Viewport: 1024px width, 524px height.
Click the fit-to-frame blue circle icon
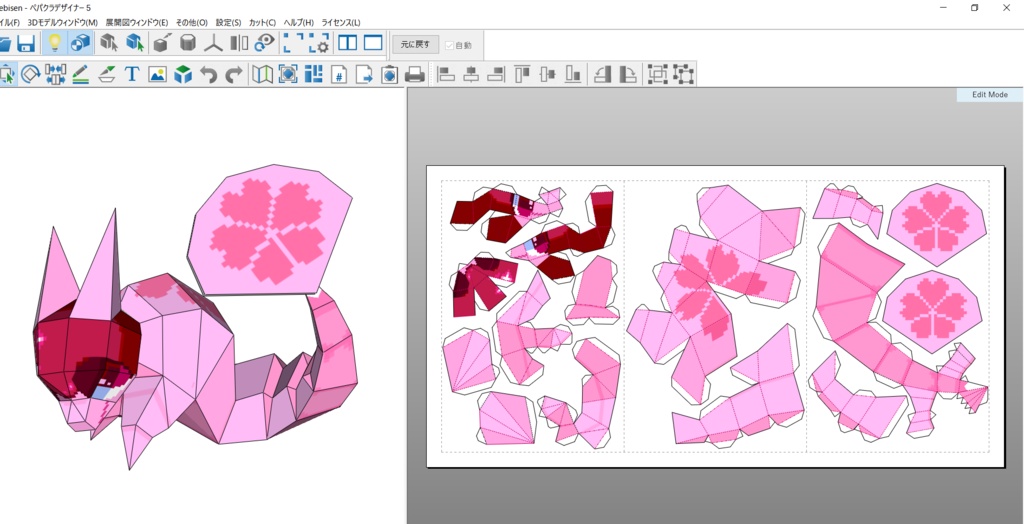pyautogui.click(x=288, y=74)
